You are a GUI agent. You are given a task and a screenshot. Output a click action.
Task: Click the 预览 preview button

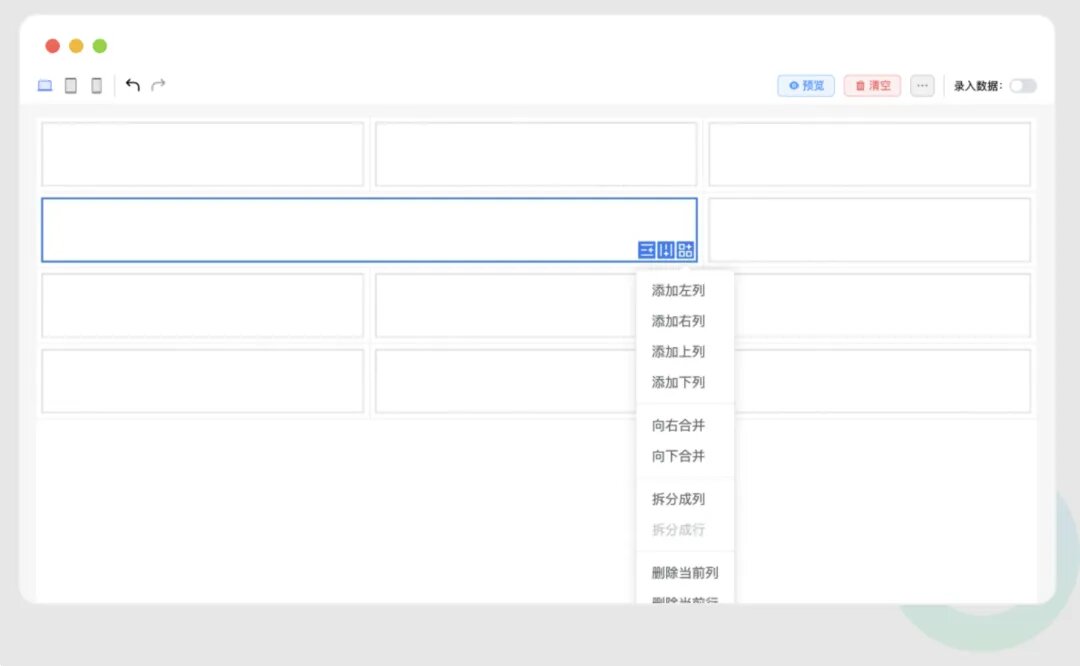[806, 85]
